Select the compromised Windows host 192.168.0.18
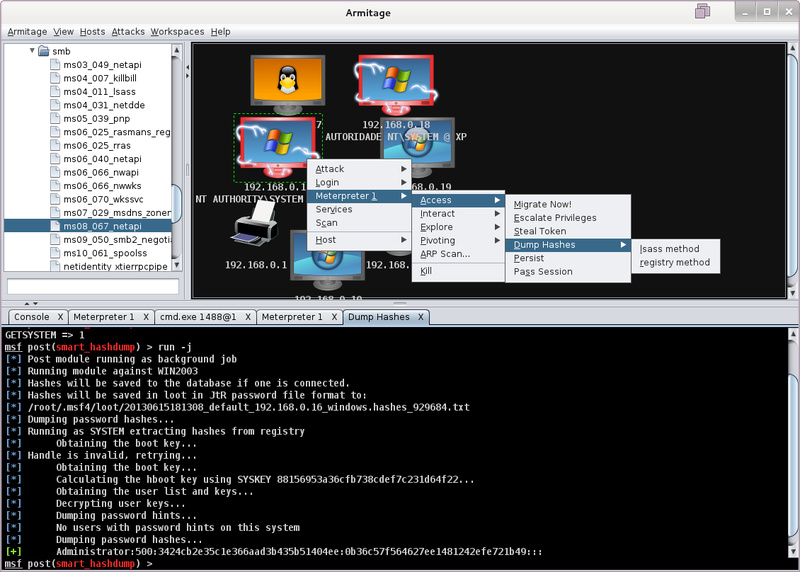 click(x=395, y=85)
